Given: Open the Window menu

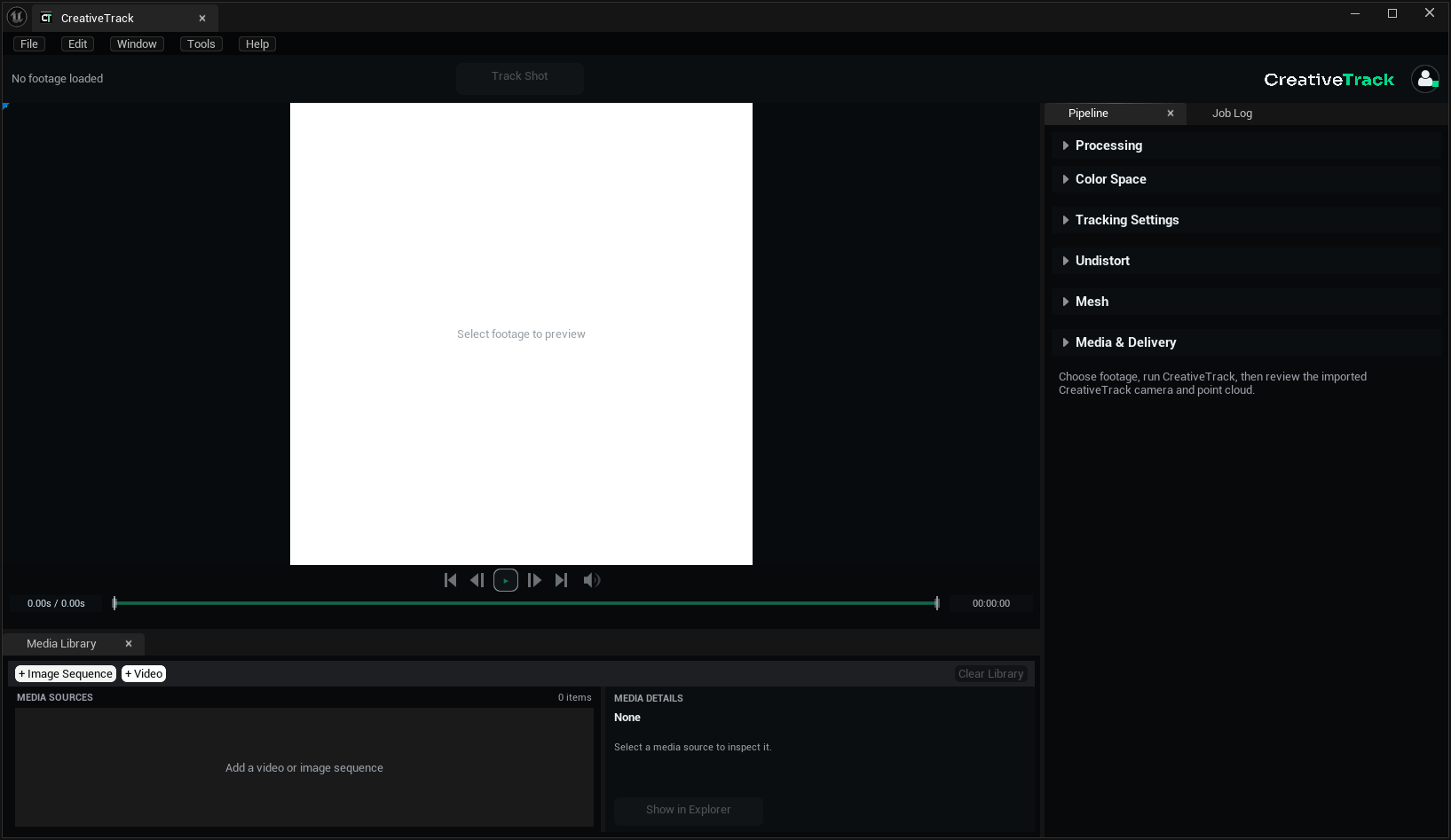Looking at the screenshot, I should click(137, 44).
